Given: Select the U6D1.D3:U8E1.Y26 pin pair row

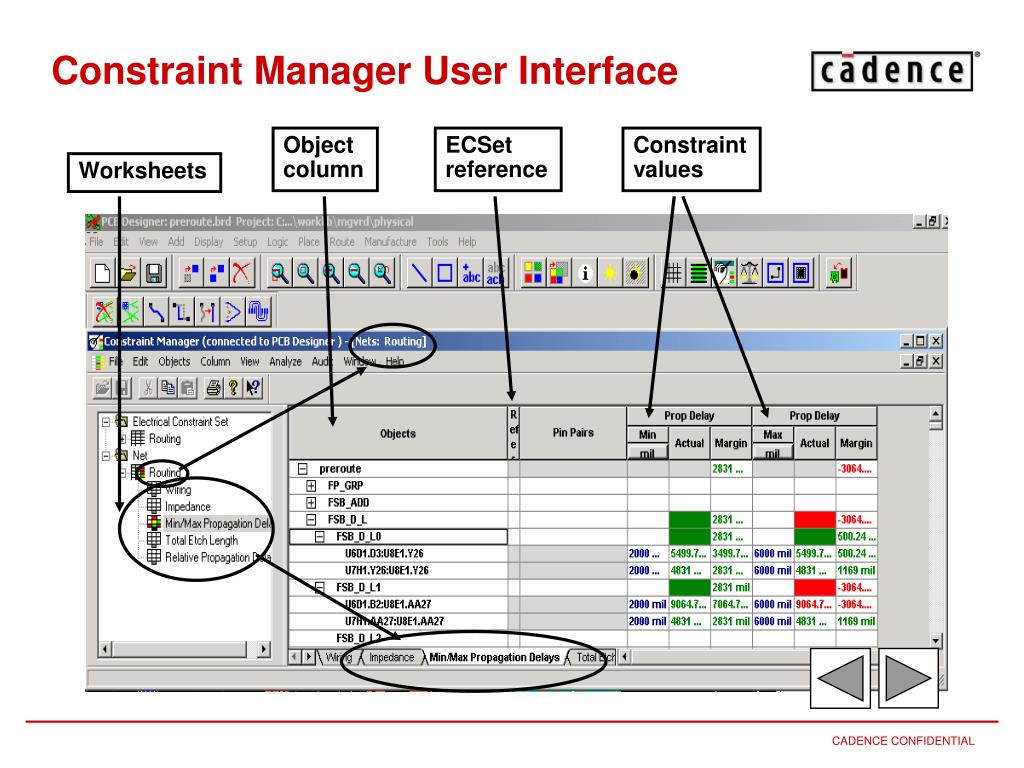Looking at the screenshot, I should coord(398,554).
